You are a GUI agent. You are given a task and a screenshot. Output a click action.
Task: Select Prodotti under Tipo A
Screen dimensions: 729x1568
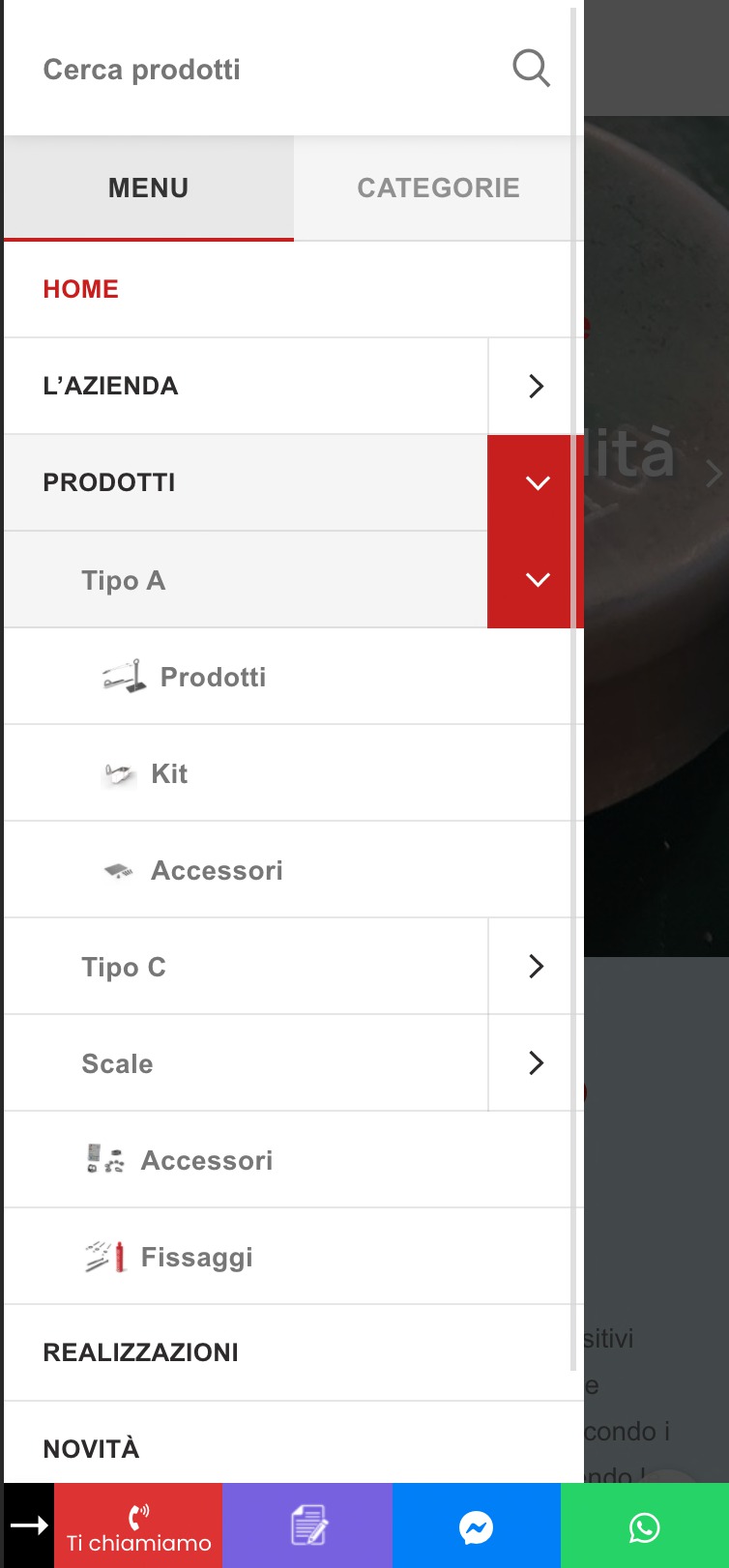pos(213,677)
